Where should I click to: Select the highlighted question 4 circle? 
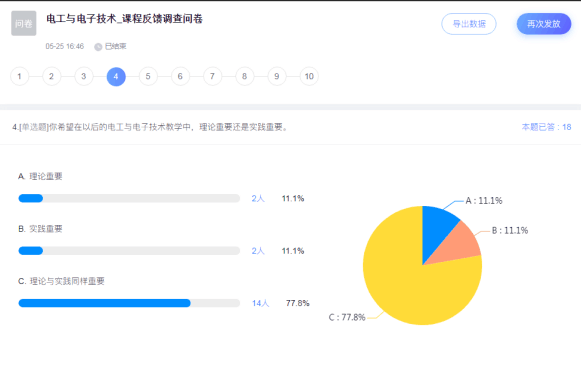point(116,76)
